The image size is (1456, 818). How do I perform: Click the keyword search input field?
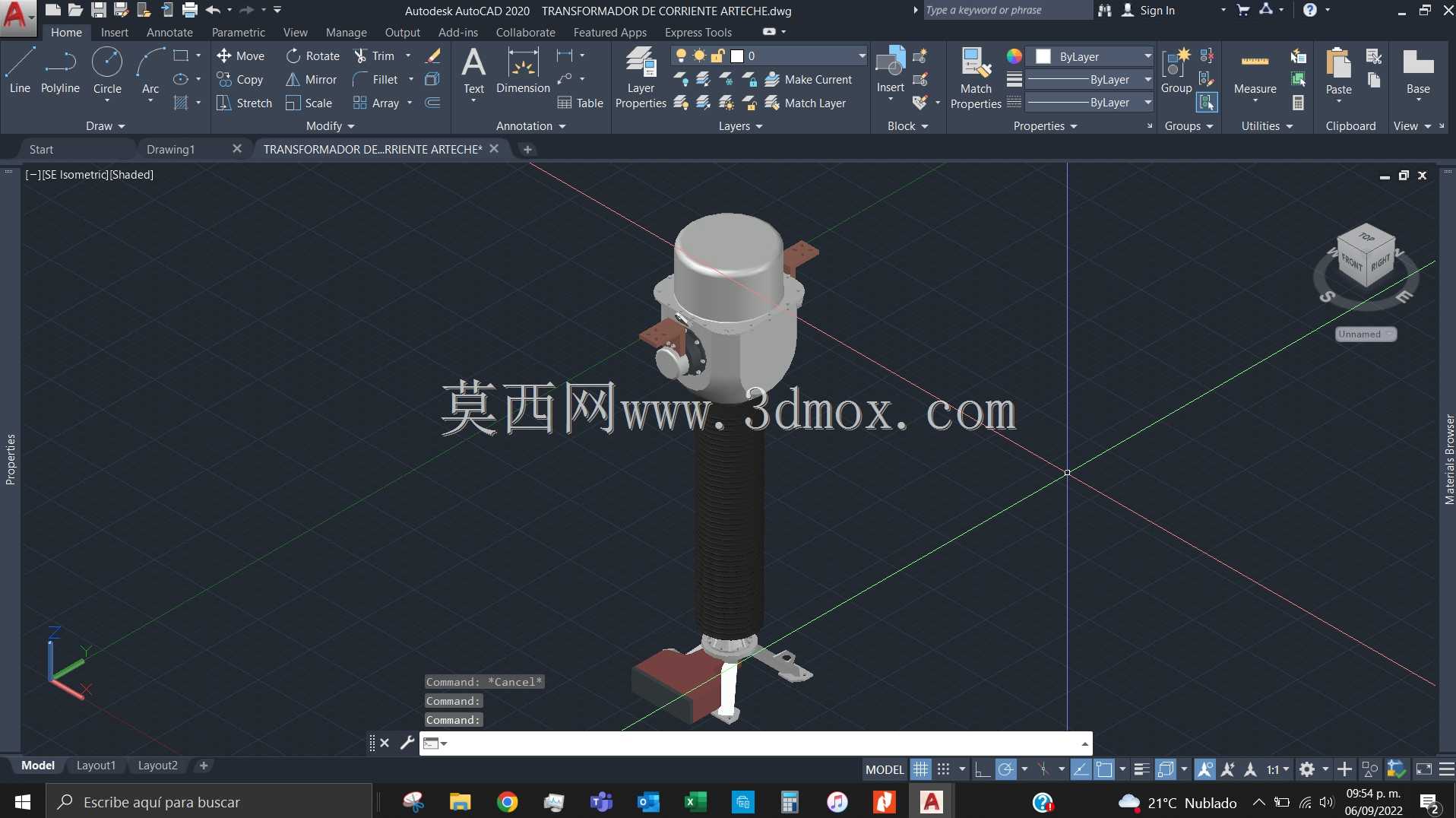[x=1007, y=11]
